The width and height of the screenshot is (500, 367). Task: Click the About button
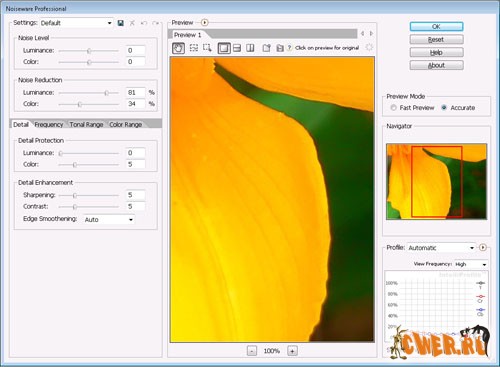tap(436, 65)
